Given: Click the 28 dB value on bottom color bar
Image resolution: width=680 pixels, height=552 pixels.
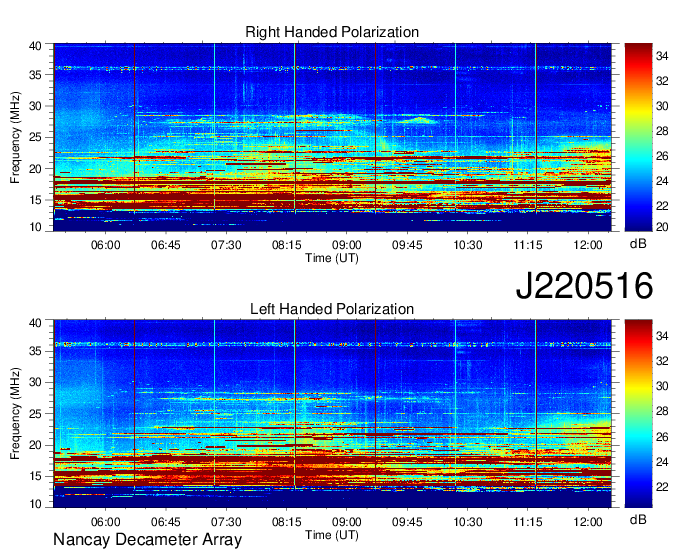Looking at the screenshot, I should 662,412.
